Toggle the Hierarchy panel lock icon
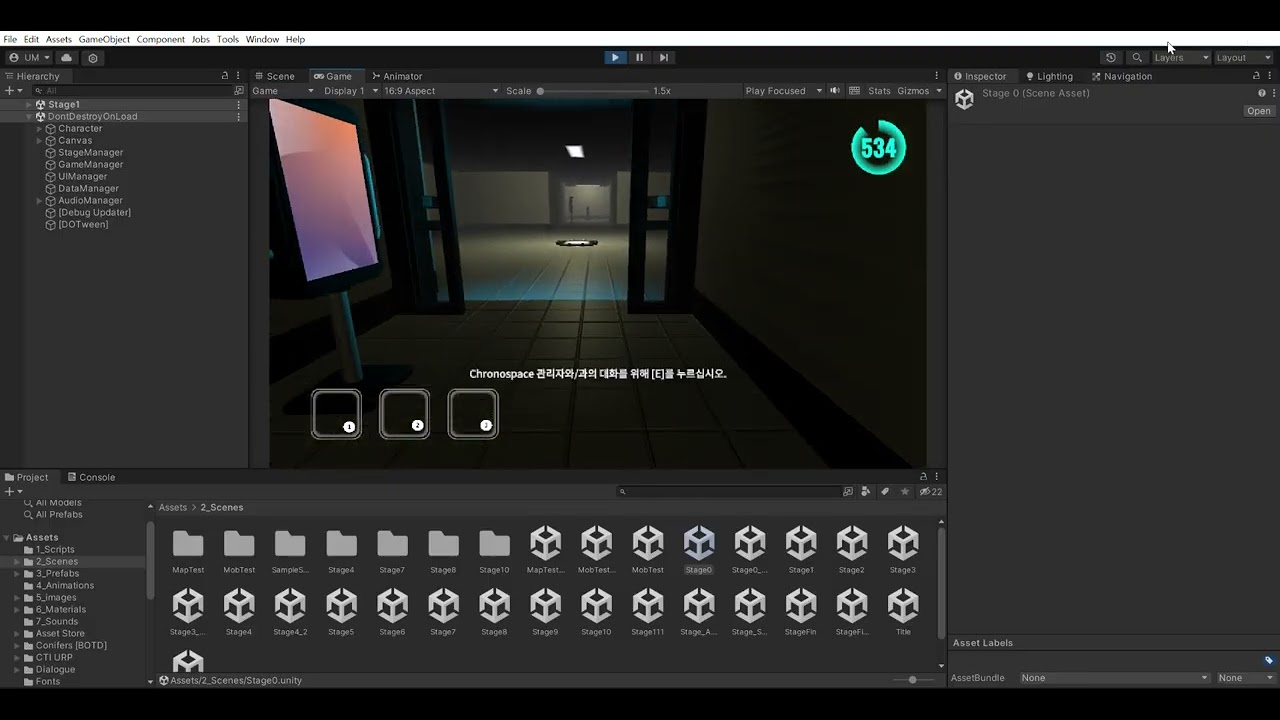 pyautogui.click(x=225, y=76)
